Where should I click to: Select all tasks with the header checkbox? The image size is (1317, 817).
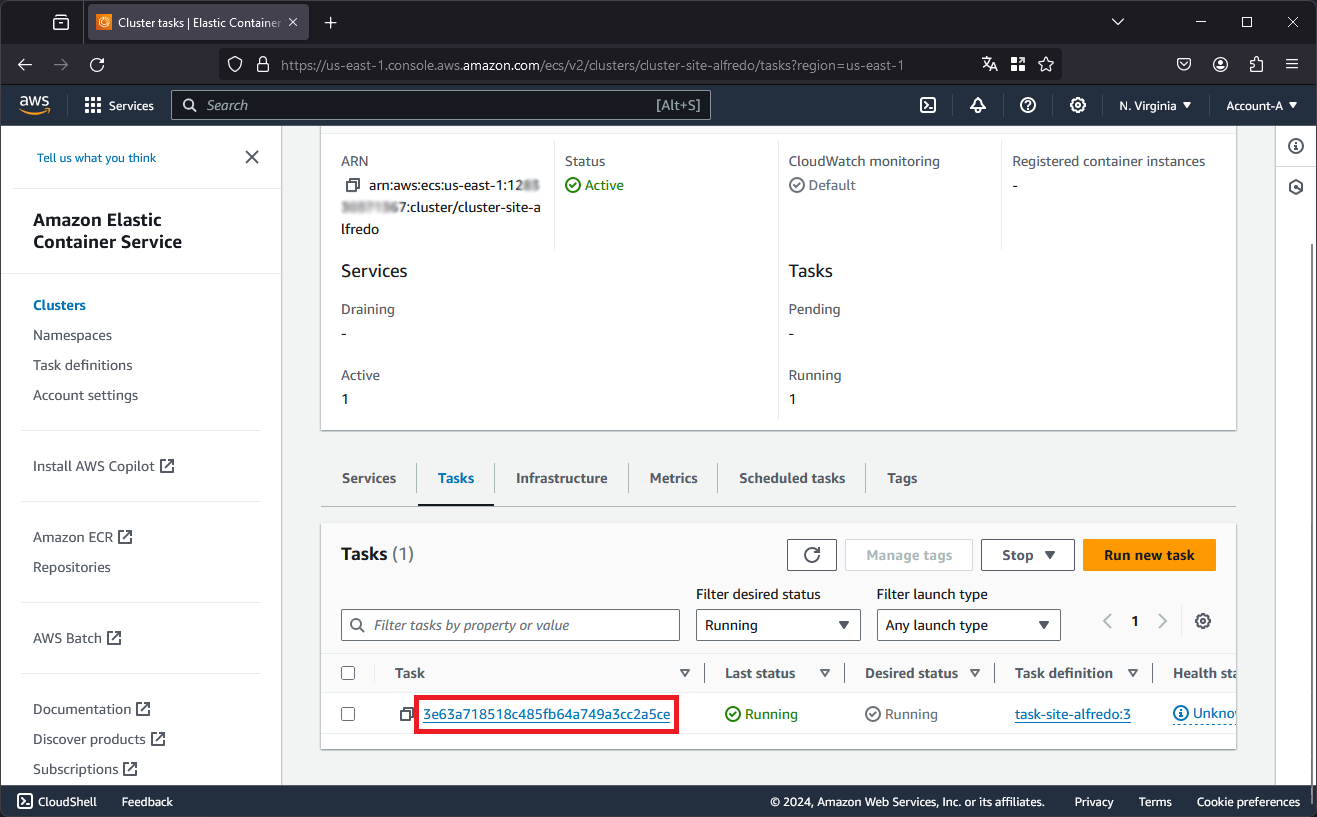point(348,673)
